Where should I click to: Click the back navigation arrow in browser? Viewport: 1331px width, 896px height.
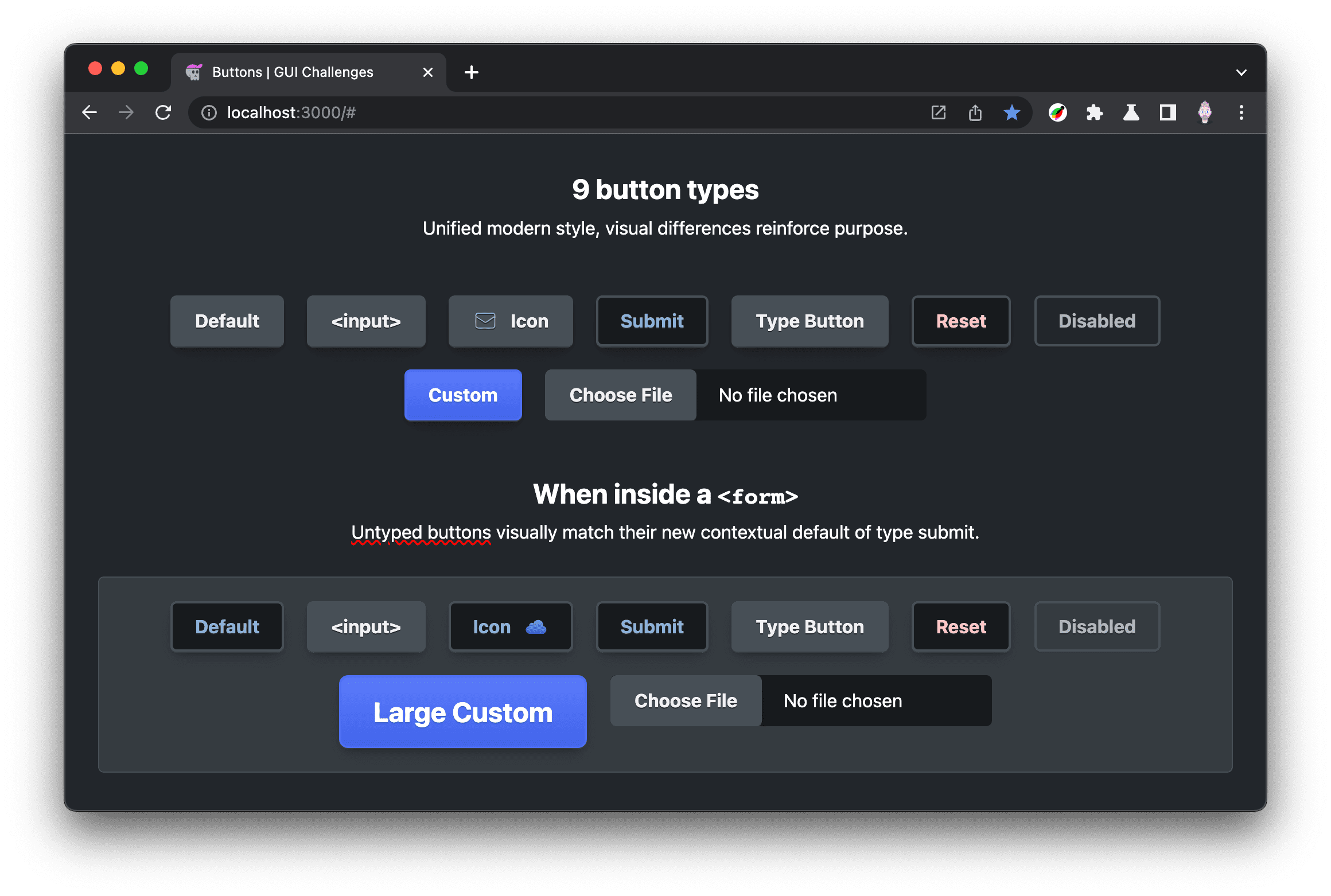tap(90, 112)
